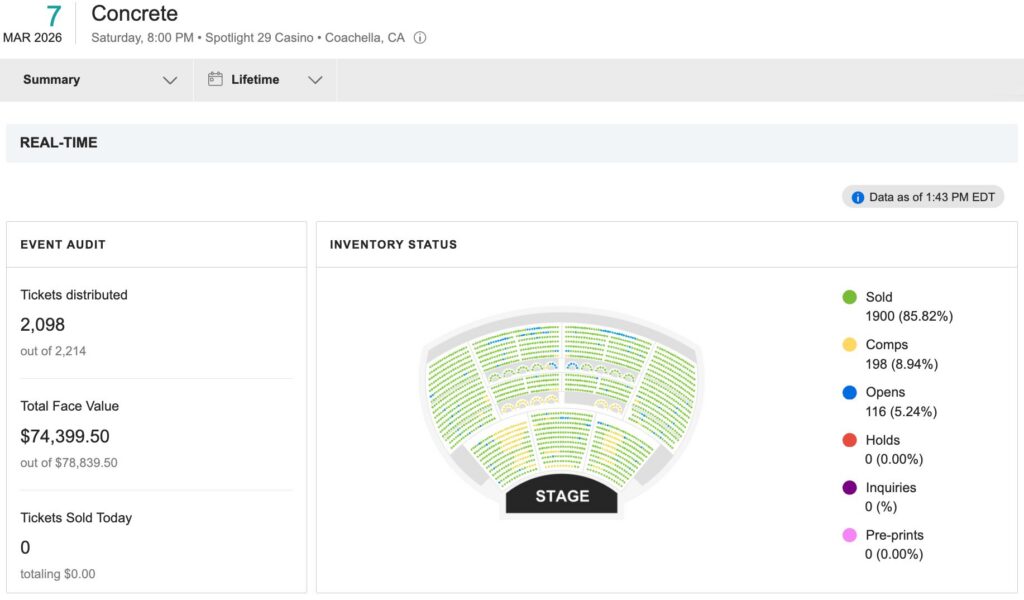
Task: Click the yellow Comps legend dot
Action: [849, 345]
